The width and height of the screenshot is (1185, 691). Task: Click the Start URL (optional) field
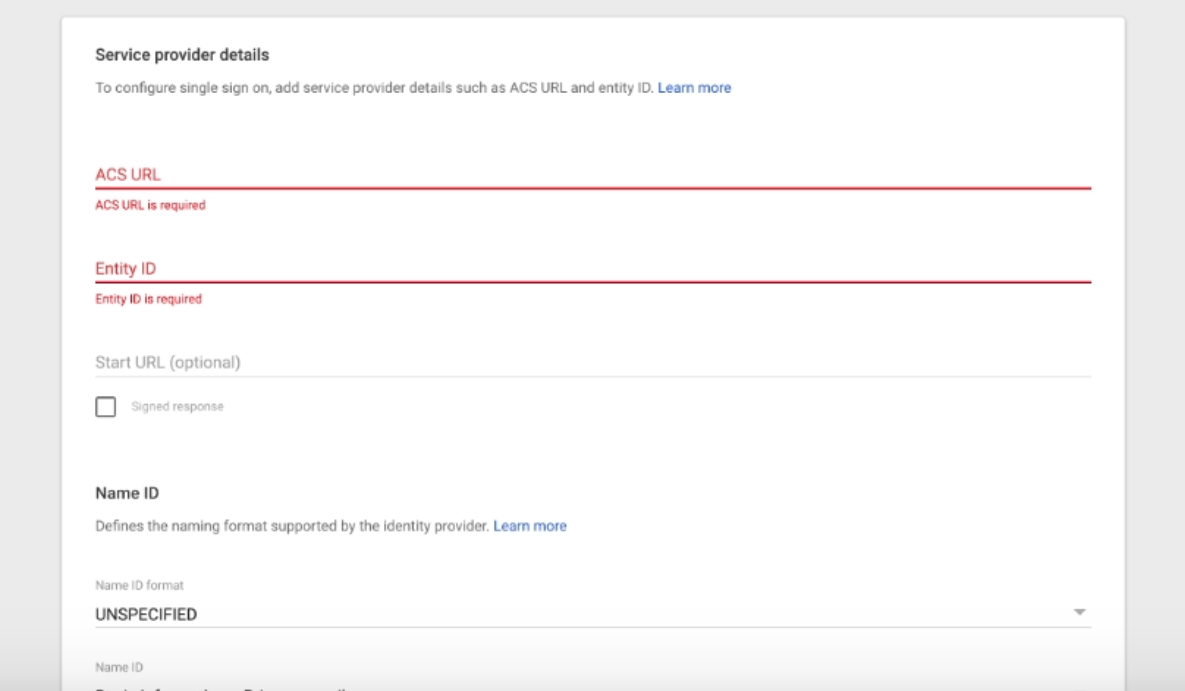(x=592, y=362)
